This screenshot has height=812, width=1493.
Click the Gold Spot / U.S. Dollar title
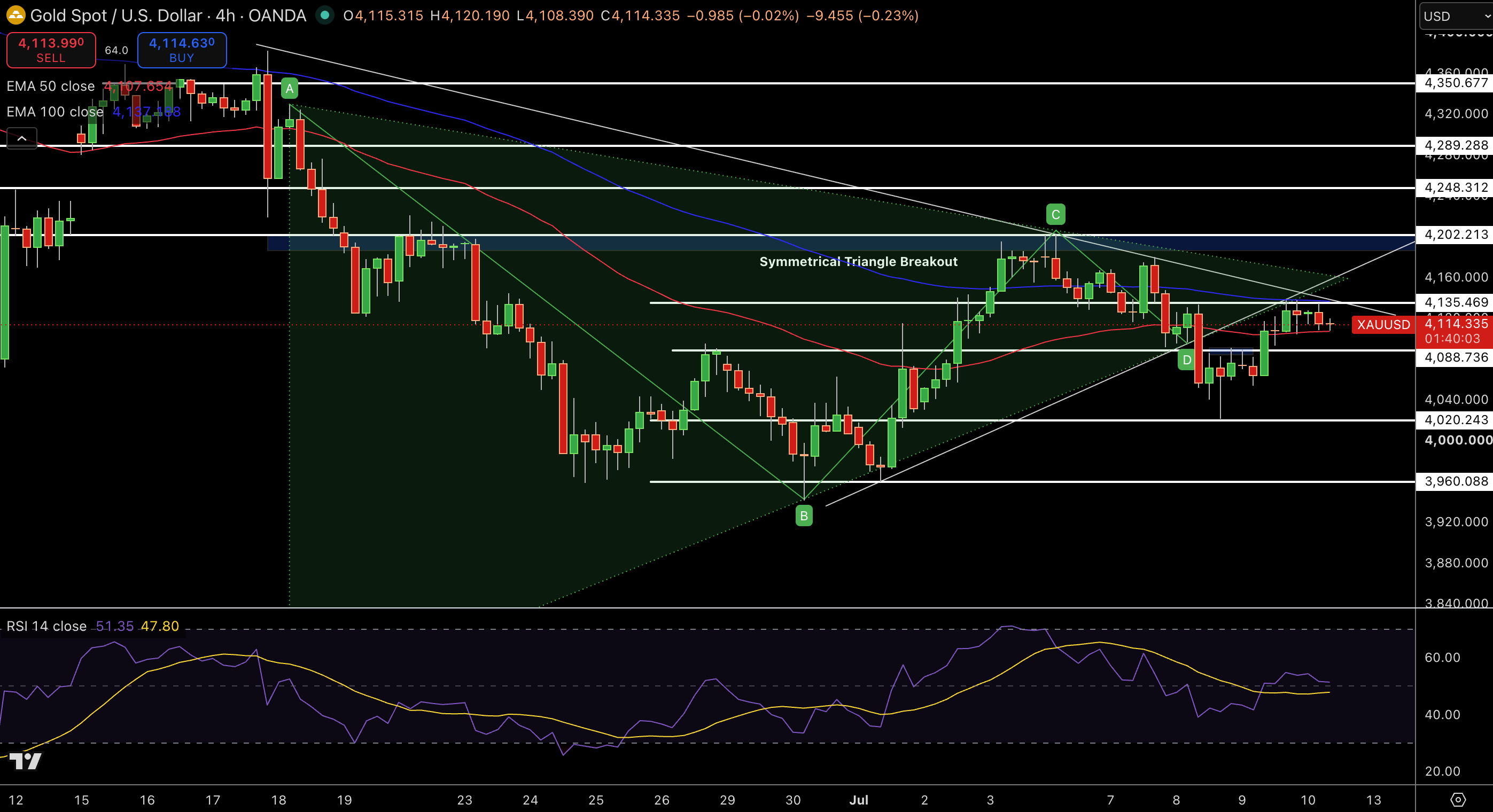tap(168, 15)
